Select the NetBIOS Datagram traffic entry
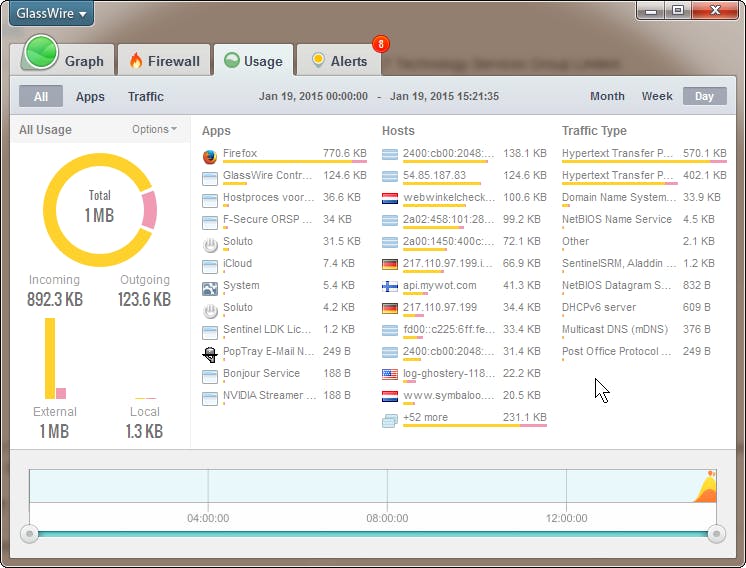 click(644, 286)
